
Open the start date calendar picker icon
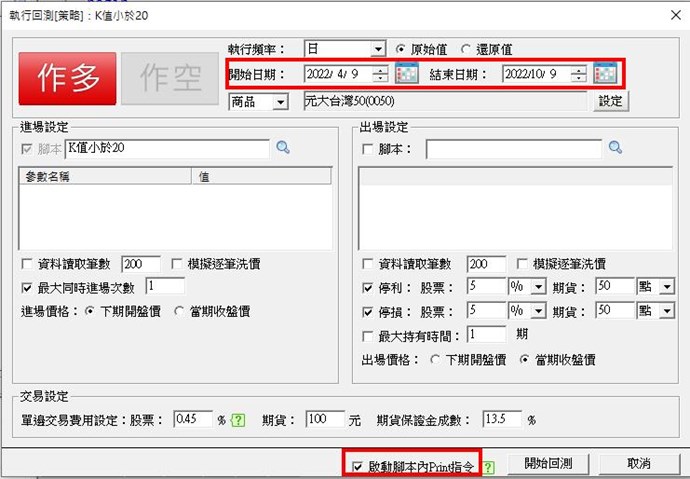pyautogui.click(x=407, y=74)
